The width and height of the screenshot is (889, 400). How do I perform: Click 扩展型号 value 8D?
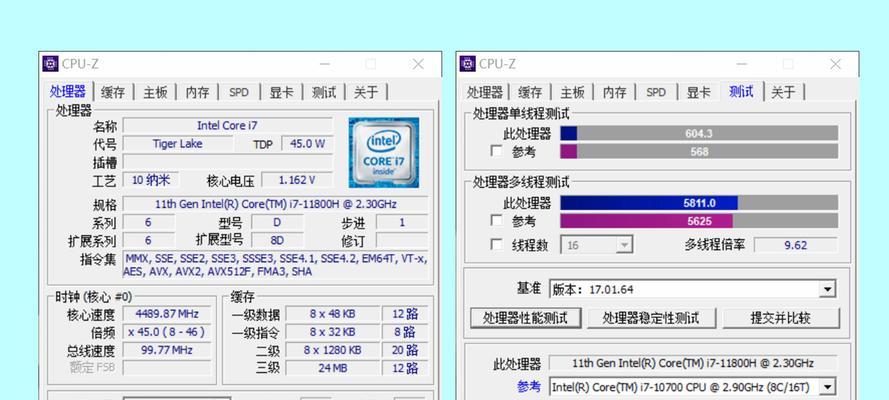point(277,240)
